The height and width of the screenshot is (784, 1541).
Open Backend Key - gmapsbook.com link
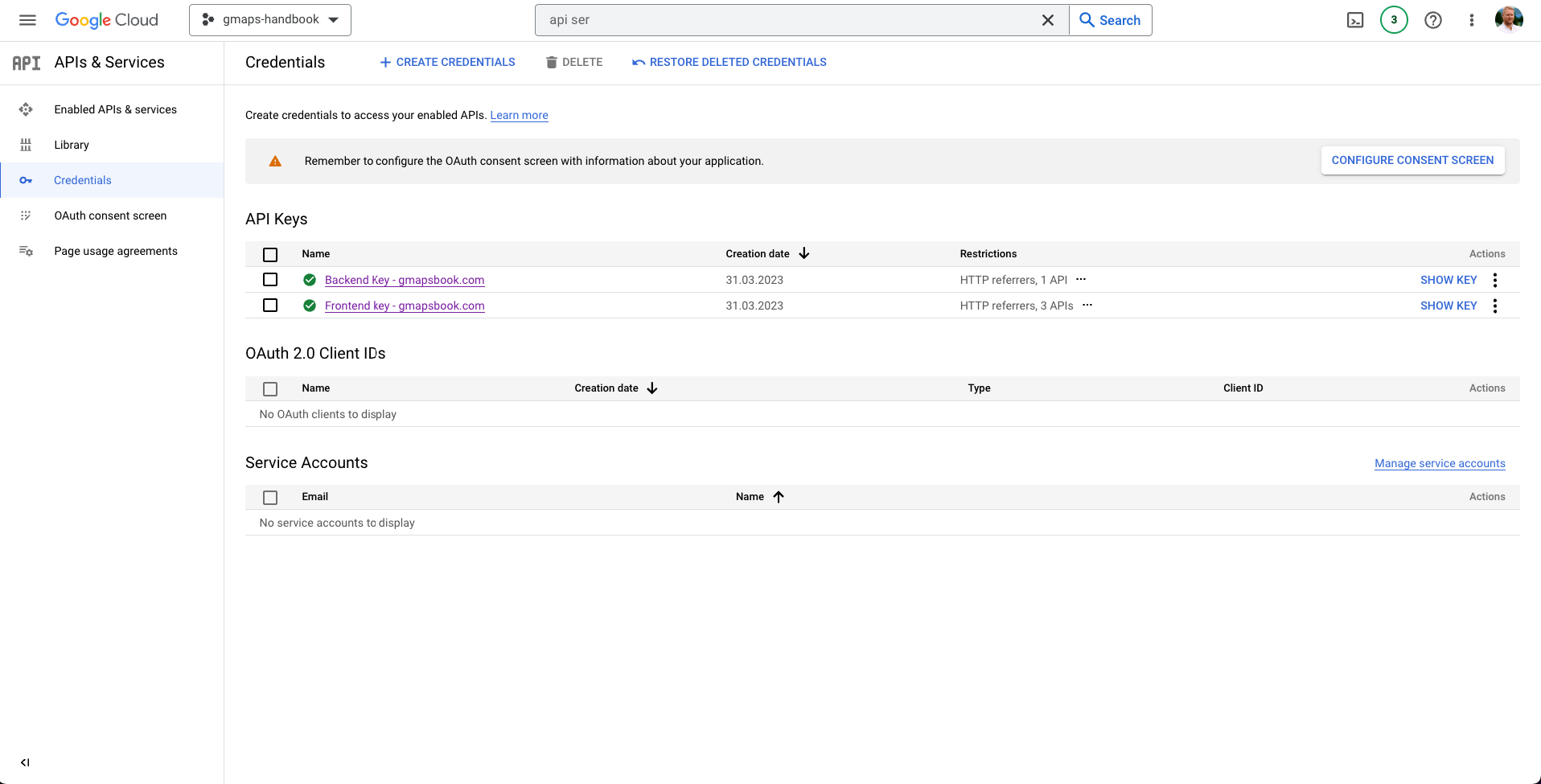405,280
